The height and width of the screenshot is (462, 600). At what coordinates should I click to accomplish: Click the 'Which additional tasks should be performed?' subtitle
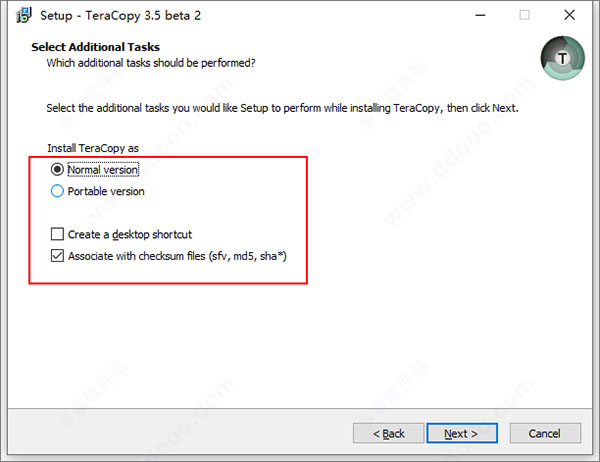point(151,63)
